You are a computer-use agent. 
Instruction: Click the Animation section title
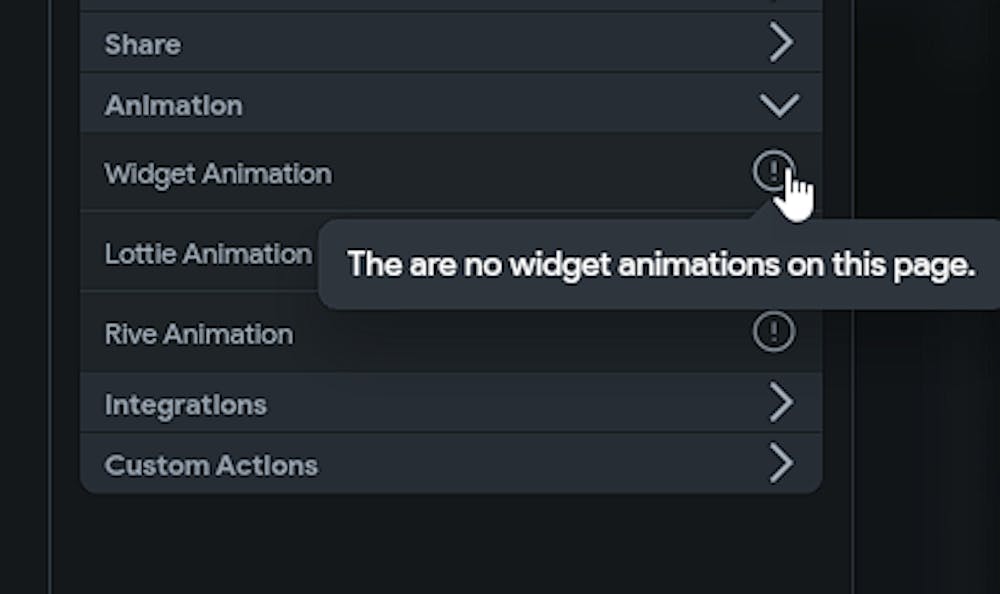pyautogui.click(x=173, y=105)
